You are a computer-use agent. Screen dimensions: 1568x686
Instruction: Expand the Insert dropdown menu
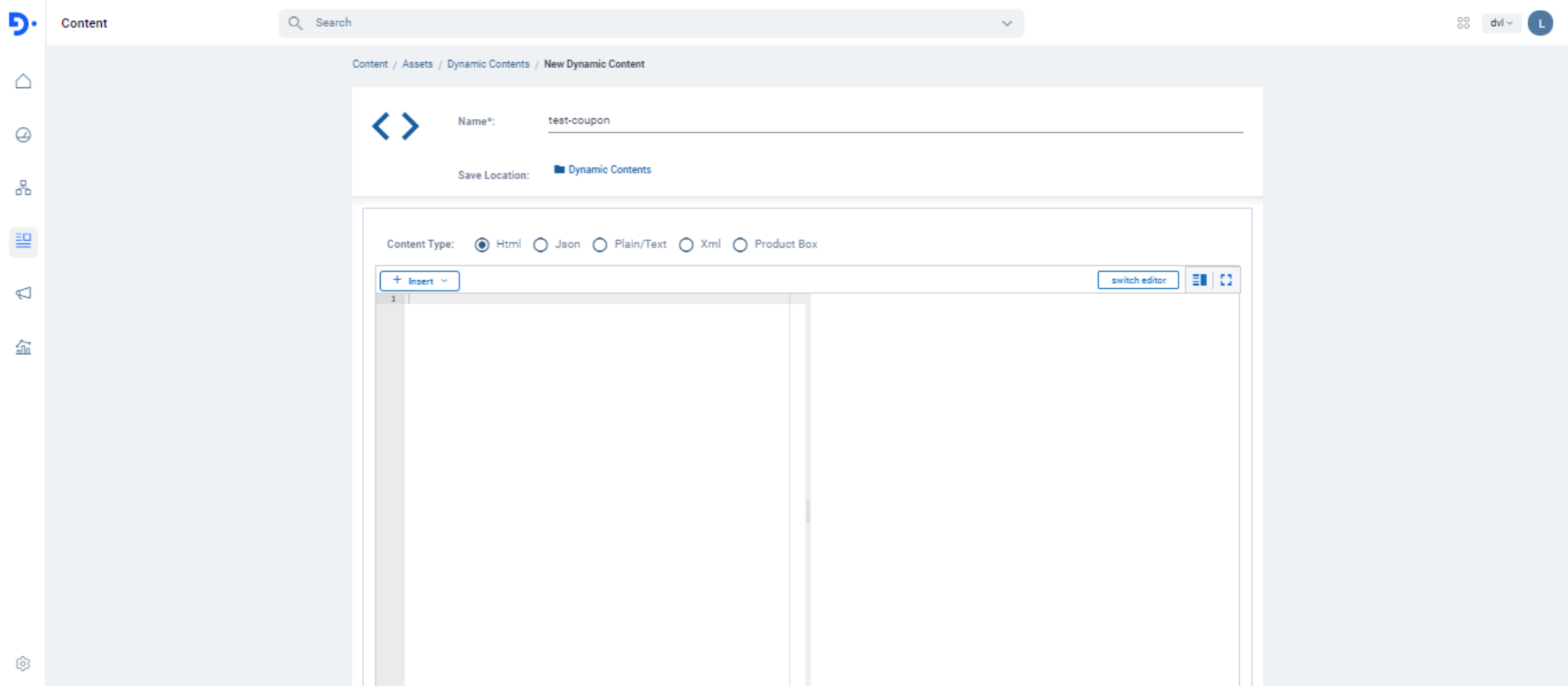[x=420, y=281]
